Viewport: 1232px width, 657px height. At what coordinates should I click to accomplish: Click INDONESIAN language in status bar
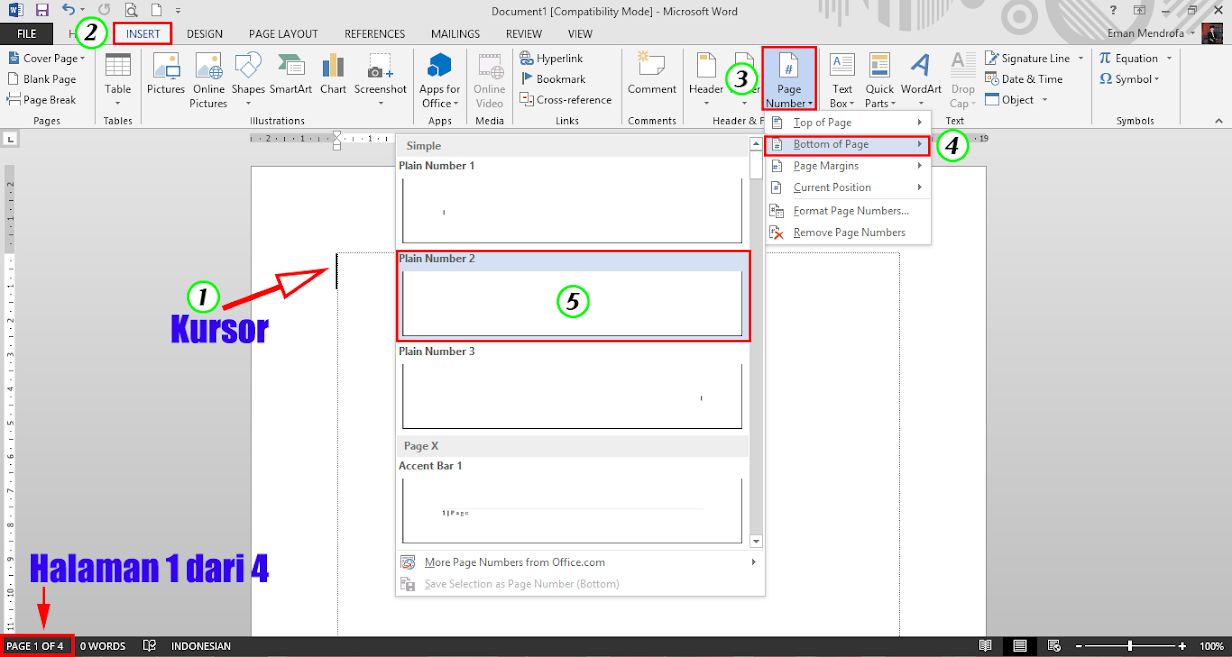201,646
